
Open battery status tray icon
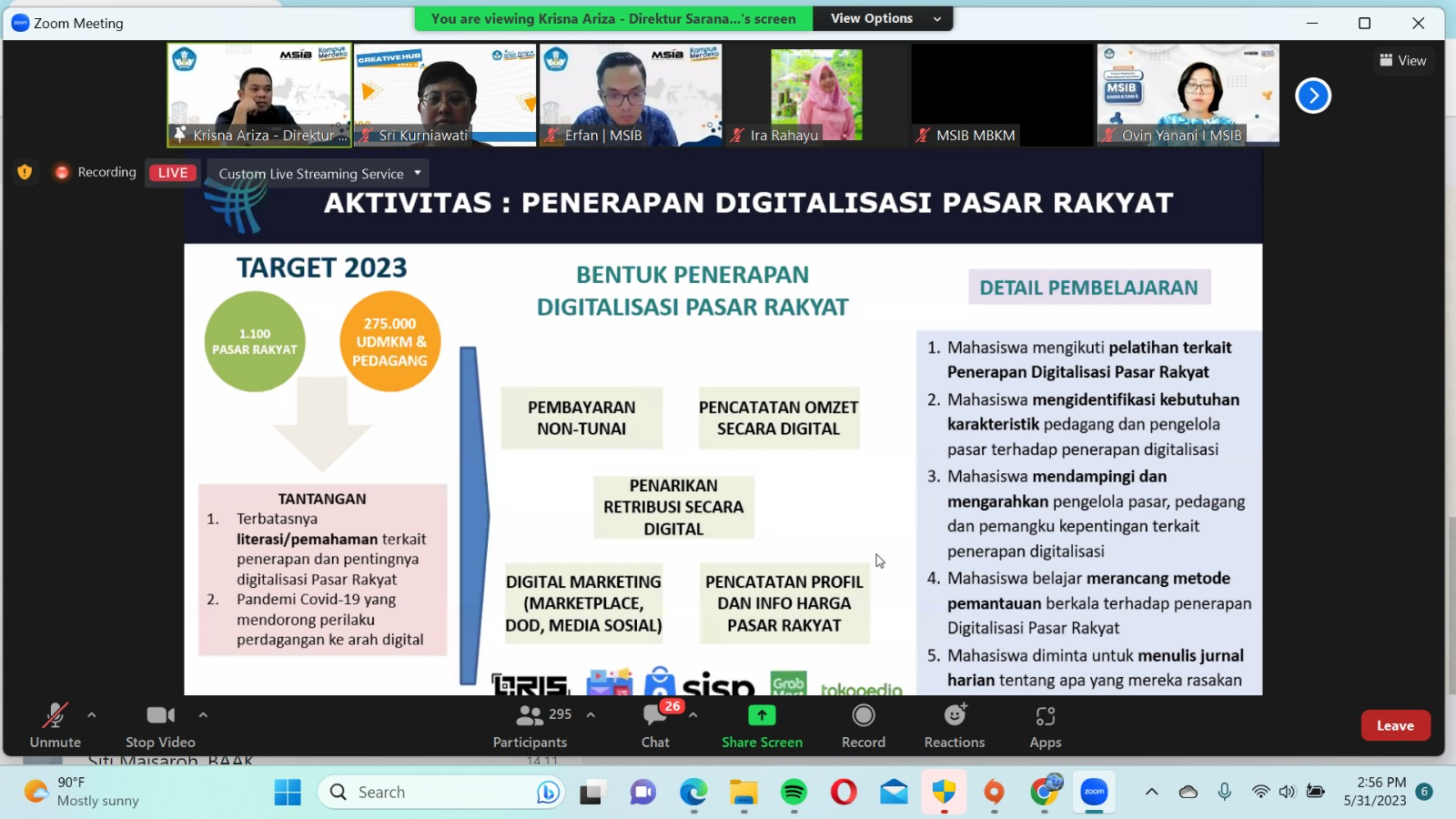(x=1315, y=792)
